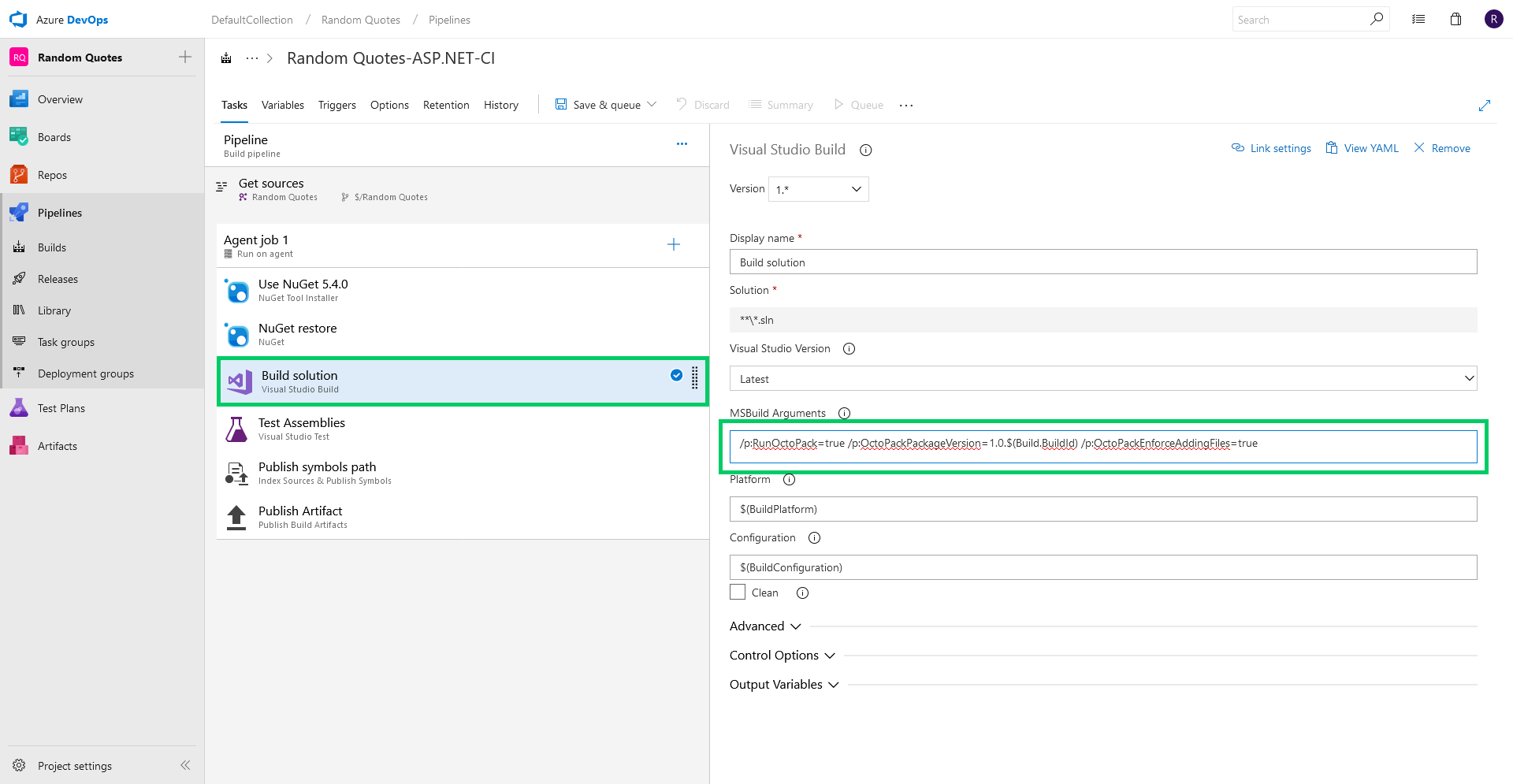Screen dimensions: 1513x784
Task: Click the Display name input field
Action: point(1103,262)
